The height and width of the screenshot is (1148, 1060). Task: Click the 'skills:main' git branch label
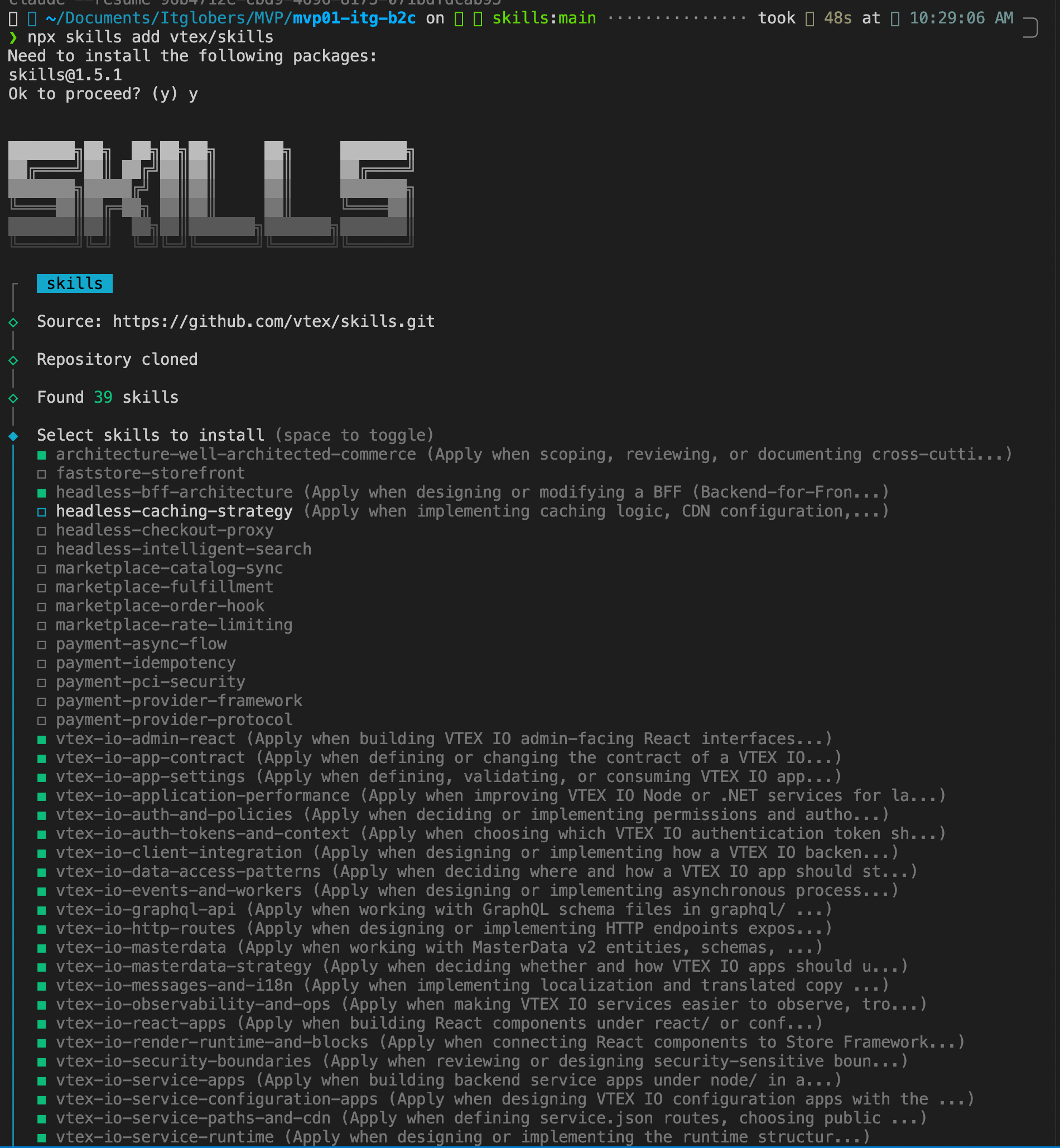click(x=544, y=18)
